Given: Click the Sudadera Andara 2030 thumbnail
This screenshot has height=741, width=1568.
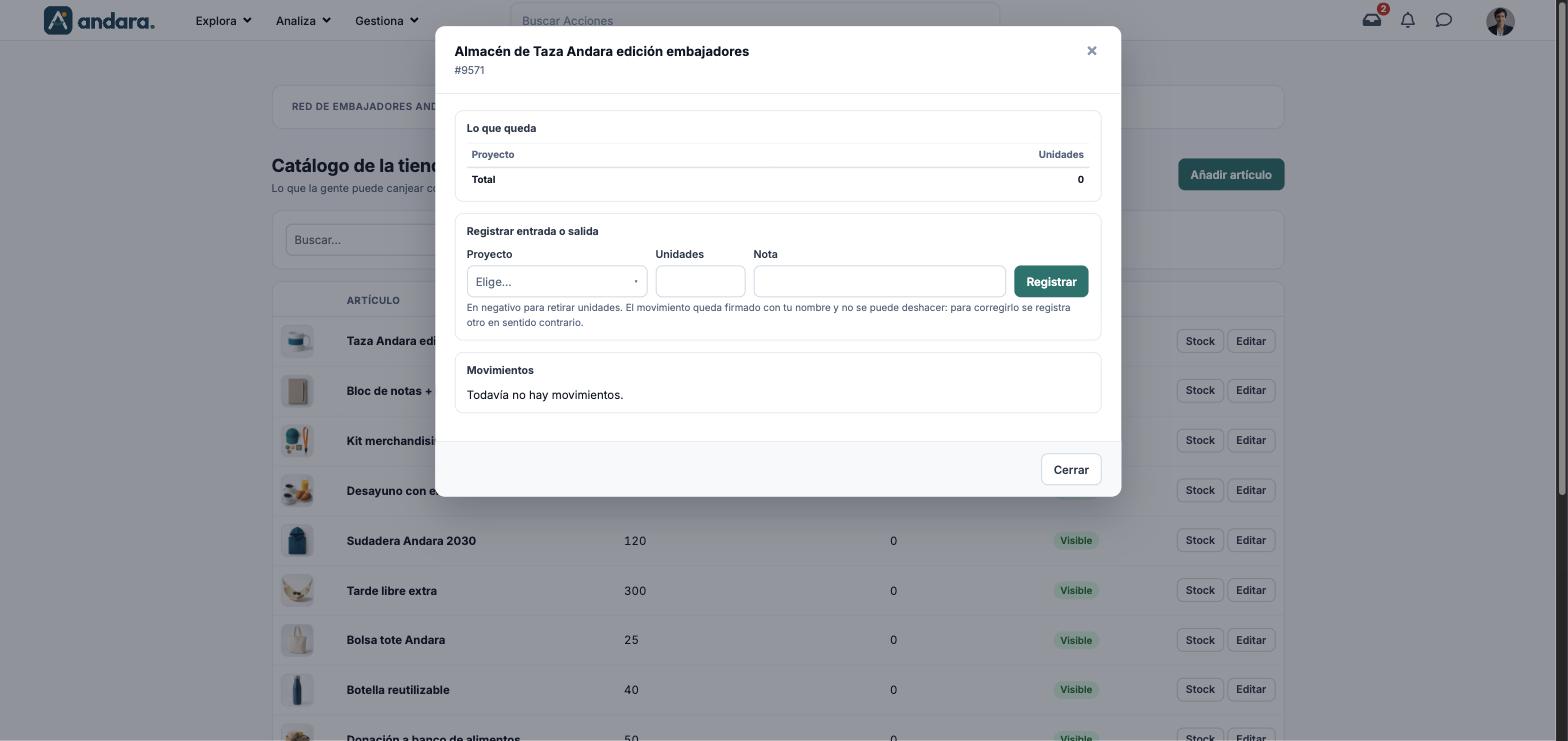Looking at the screenshot, I should pyautogui.click(x=297, y=541).
